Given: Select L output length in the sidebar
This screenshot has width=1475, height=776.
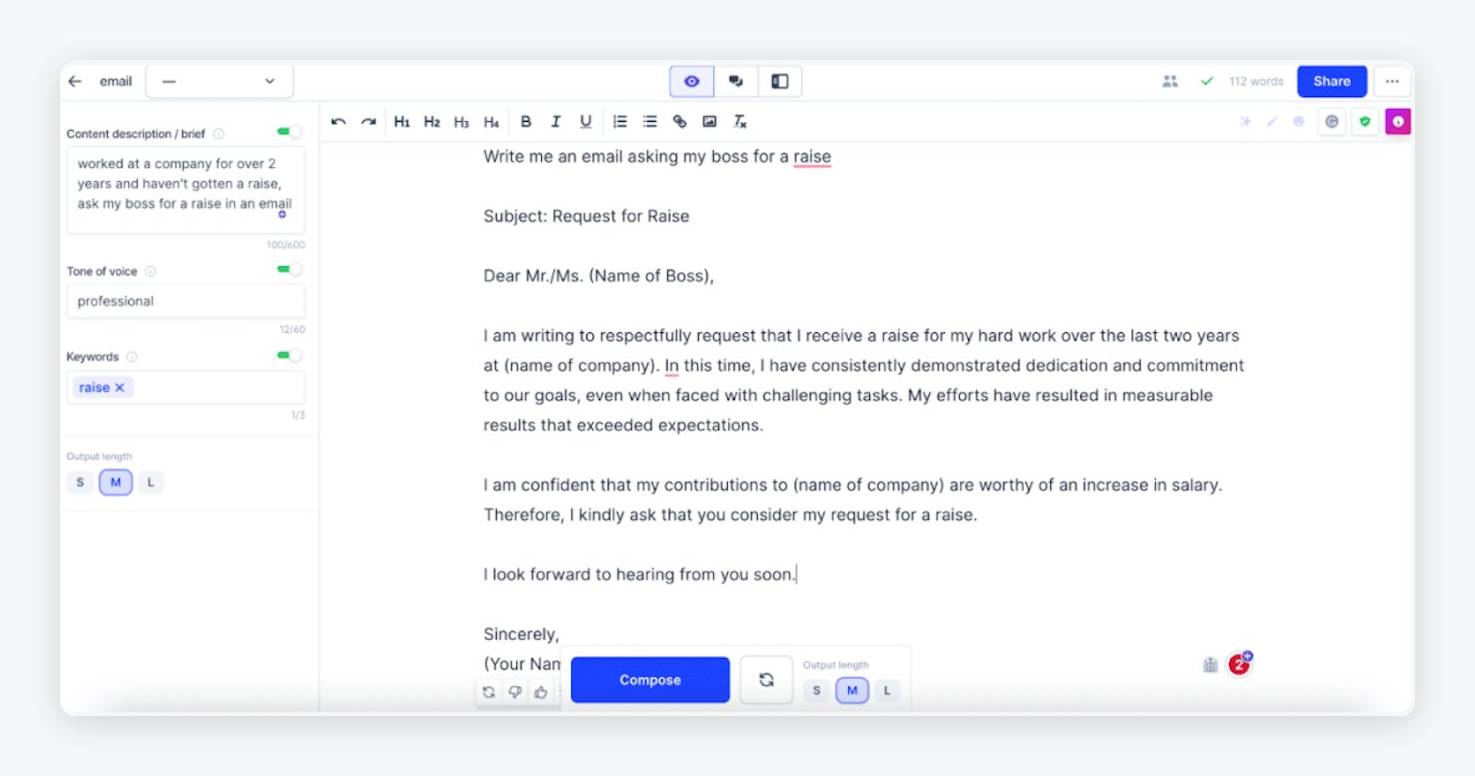Looking at the screenshot, I should pyautogui.click(x=151, y=483).
